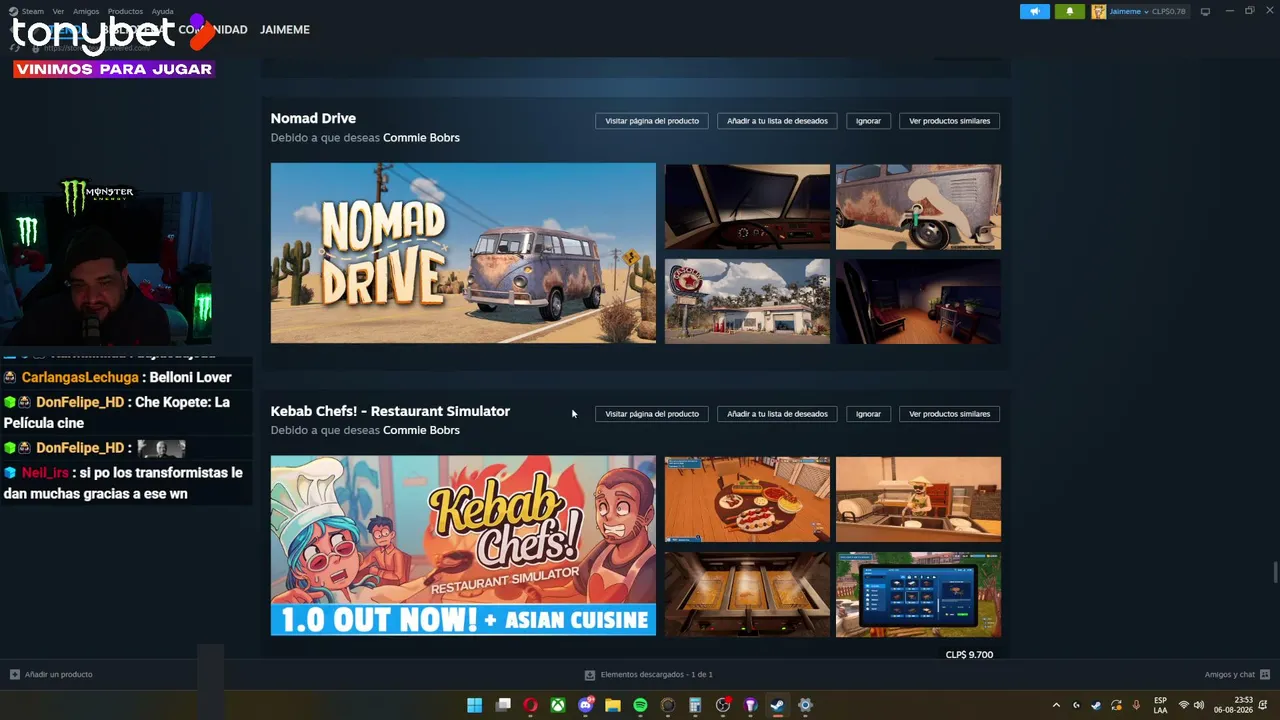
Task: Visit the Nomad Drive product page button
Action: click(x=652, y=121)
